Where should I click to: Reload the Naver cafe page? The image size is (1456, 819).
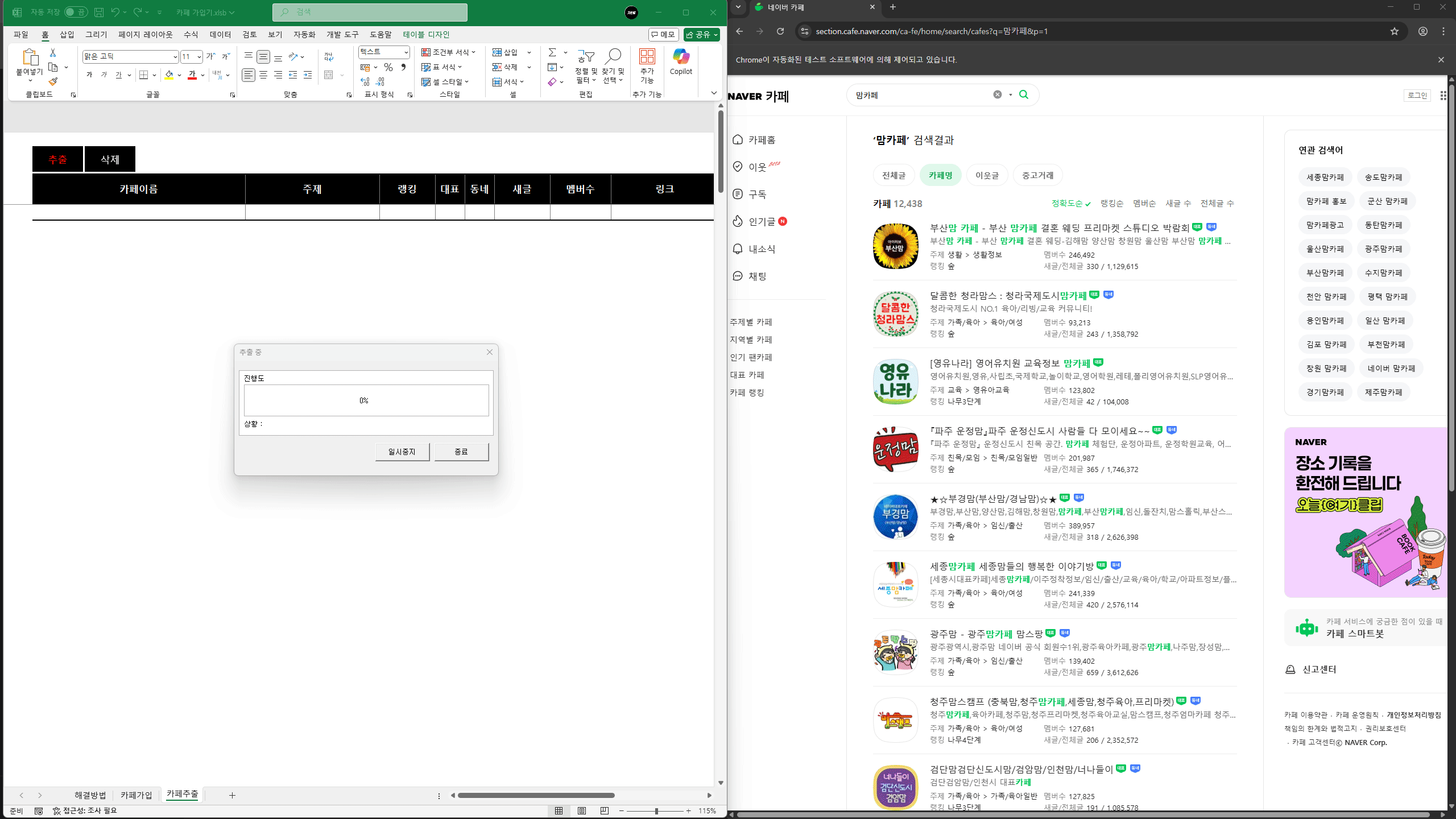(780, 31)
